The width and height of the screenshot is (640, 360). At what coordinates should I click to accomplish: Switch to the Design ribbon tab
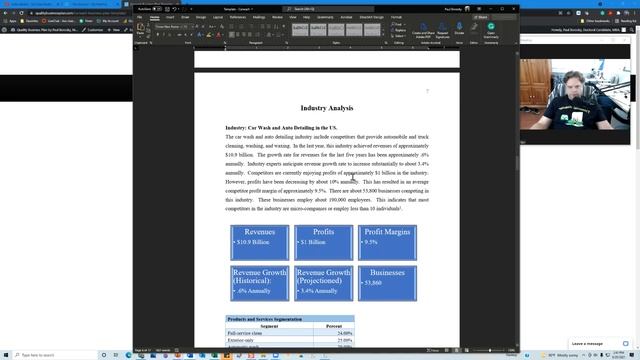point(201,17)
